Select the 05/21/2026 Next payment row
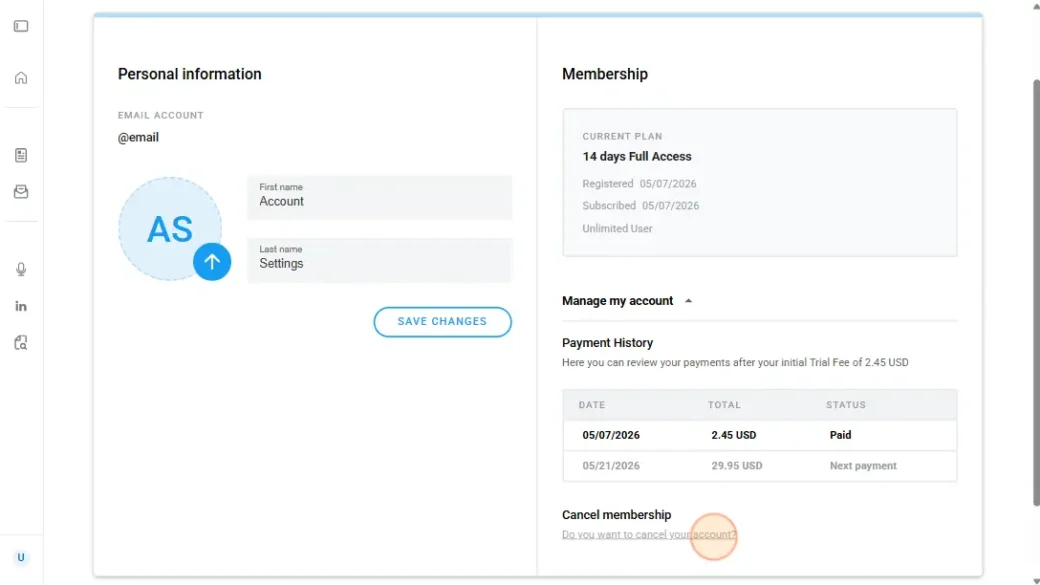Image resolution: width=1040 pixels, height=585 pixels. click(x=759, y=466)
